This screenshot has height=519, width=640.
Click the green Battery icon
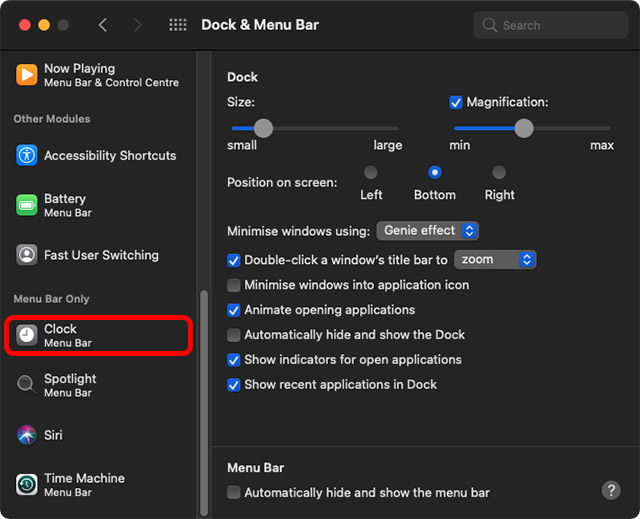point(27,205)
